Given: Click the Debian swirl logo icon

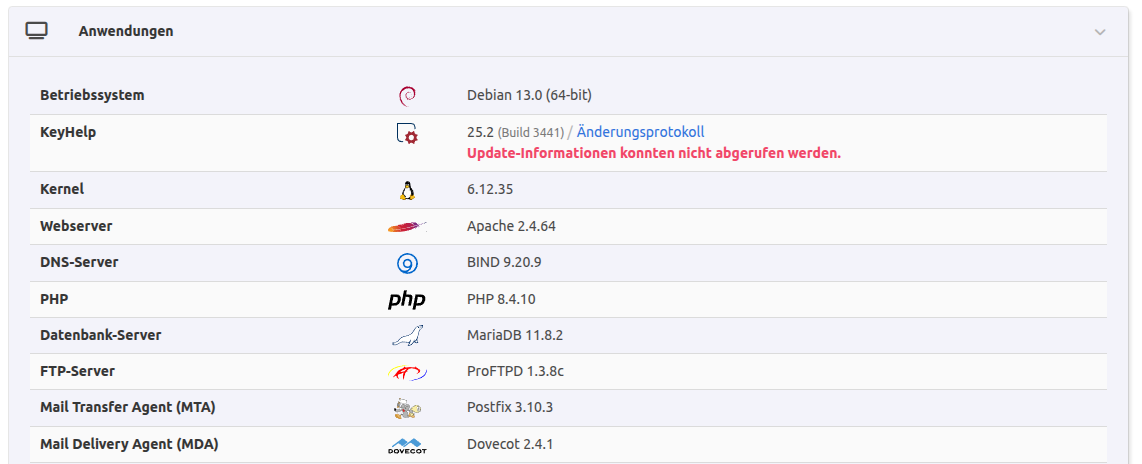Looking at the screenshot, I should [x=407, y=96].
